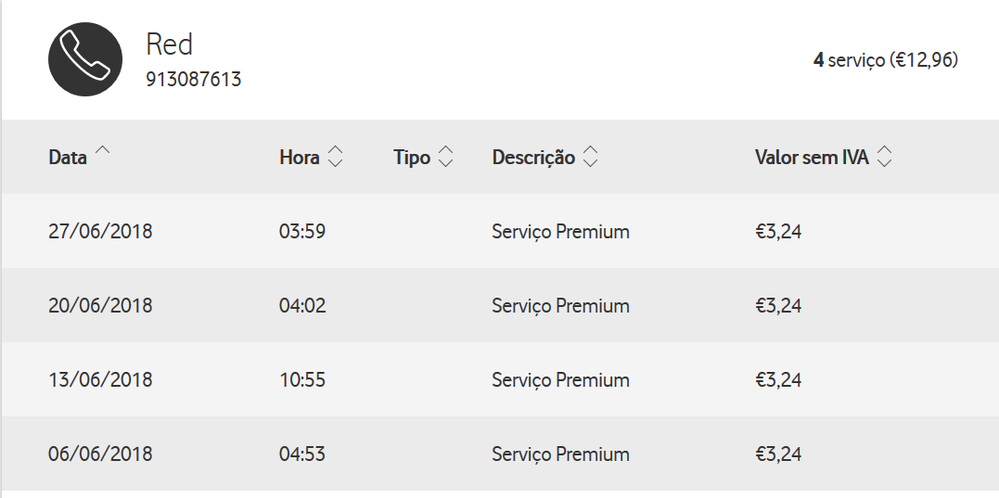Click the 04:02 time cell
999x498 pixels.
tap(303, 306)
